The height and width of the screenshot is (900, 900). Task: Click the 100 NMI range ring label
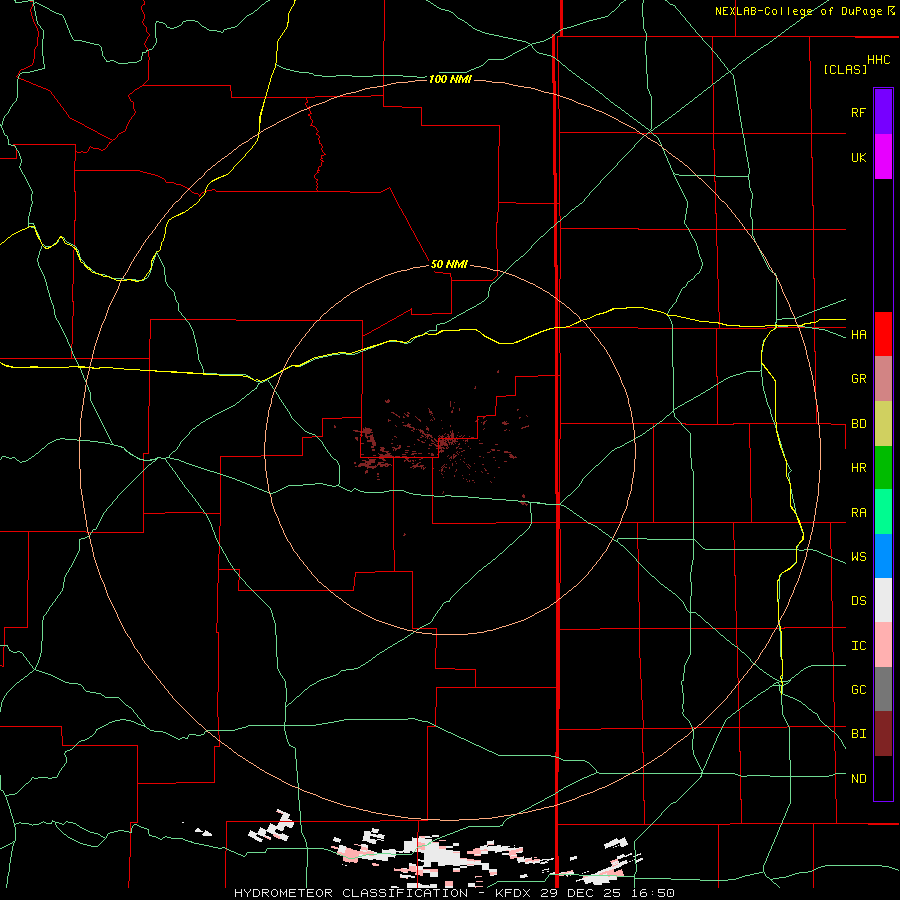[x=450, y=79]
